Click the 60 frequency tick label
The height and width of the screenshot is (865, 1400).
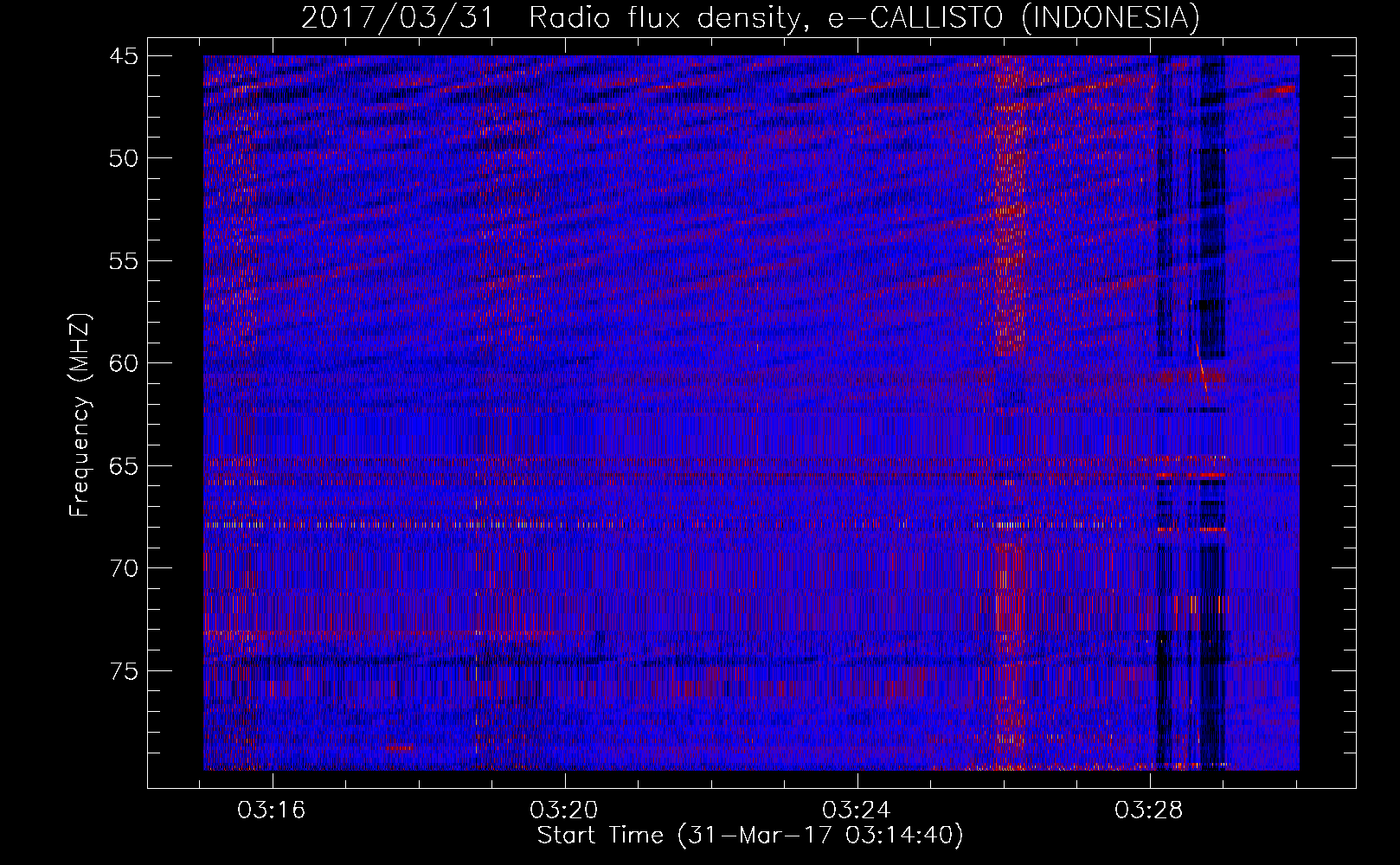pos(124,363)
